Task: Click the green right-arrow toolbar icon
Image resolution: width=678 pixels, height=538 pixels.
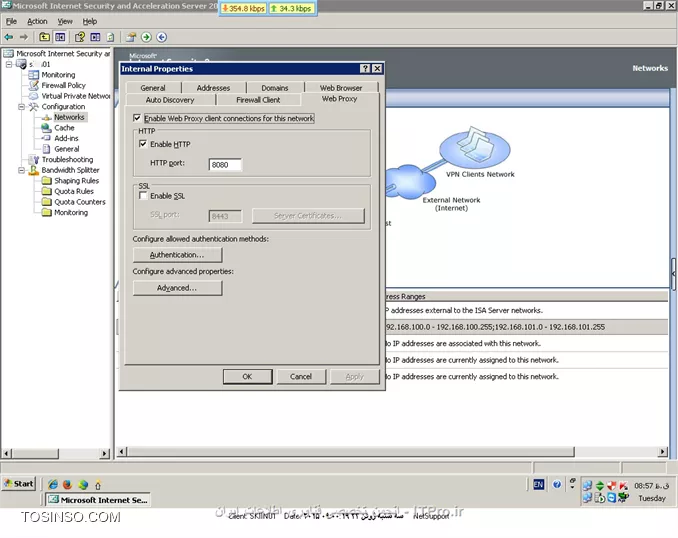Action: (x=146, y=37)
